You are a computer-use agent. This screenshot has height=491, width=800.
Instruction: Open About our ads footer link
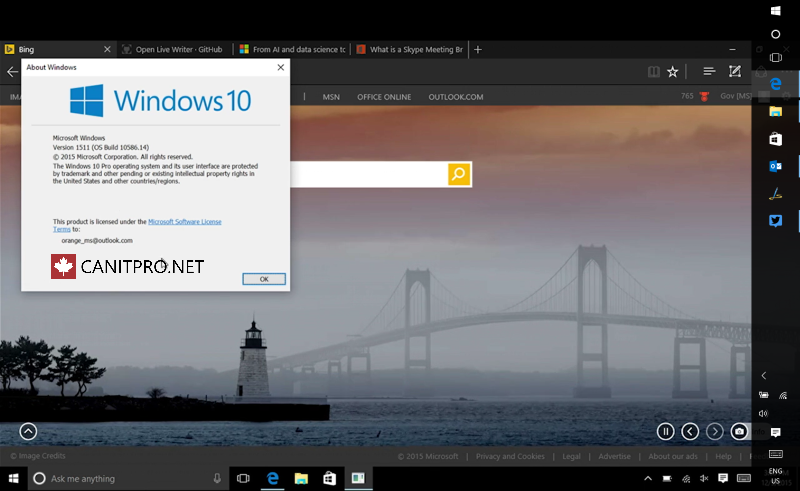click(x=673, y=456)
